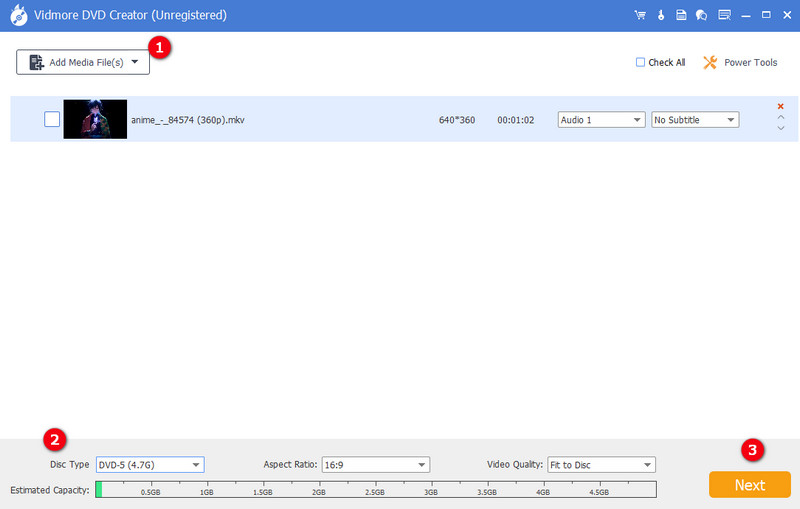The image size is (800, 509).
Task: Open the Disc Type DVD-5 dropdown
Action: (x=149, y=464)
